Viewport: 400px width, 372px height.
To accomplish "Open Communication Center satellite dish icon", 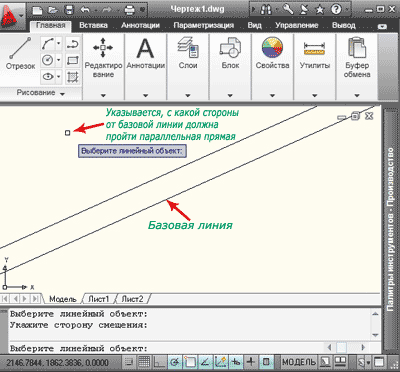I will click(304, 9).
